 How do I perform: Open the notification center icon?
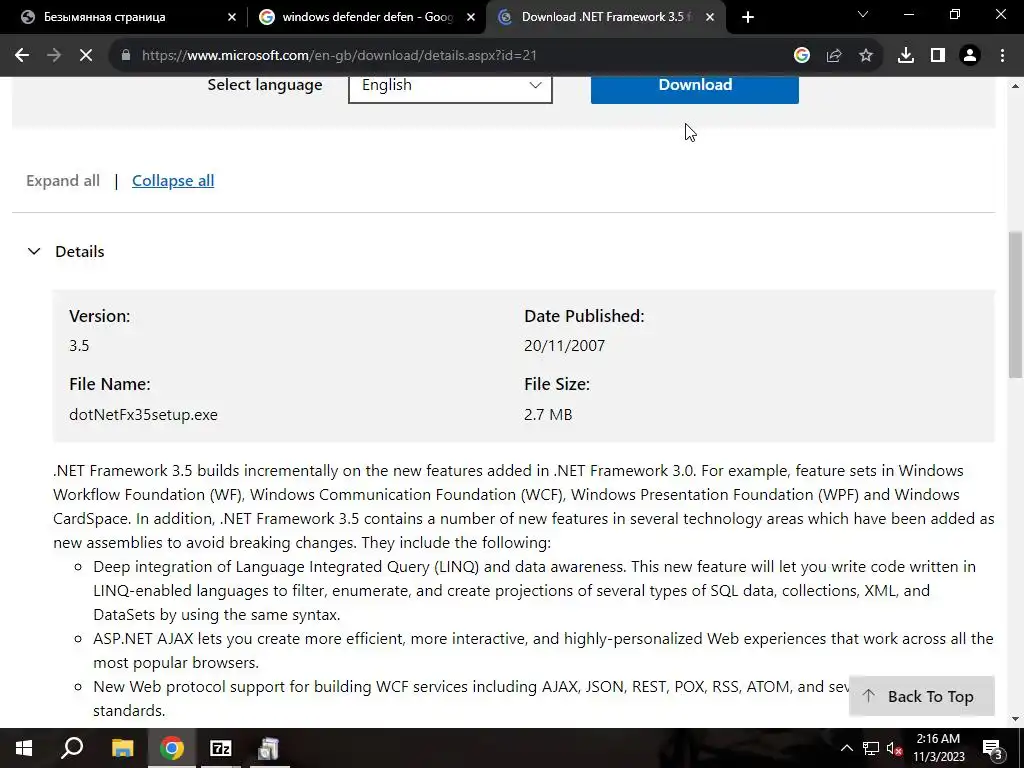991,748
